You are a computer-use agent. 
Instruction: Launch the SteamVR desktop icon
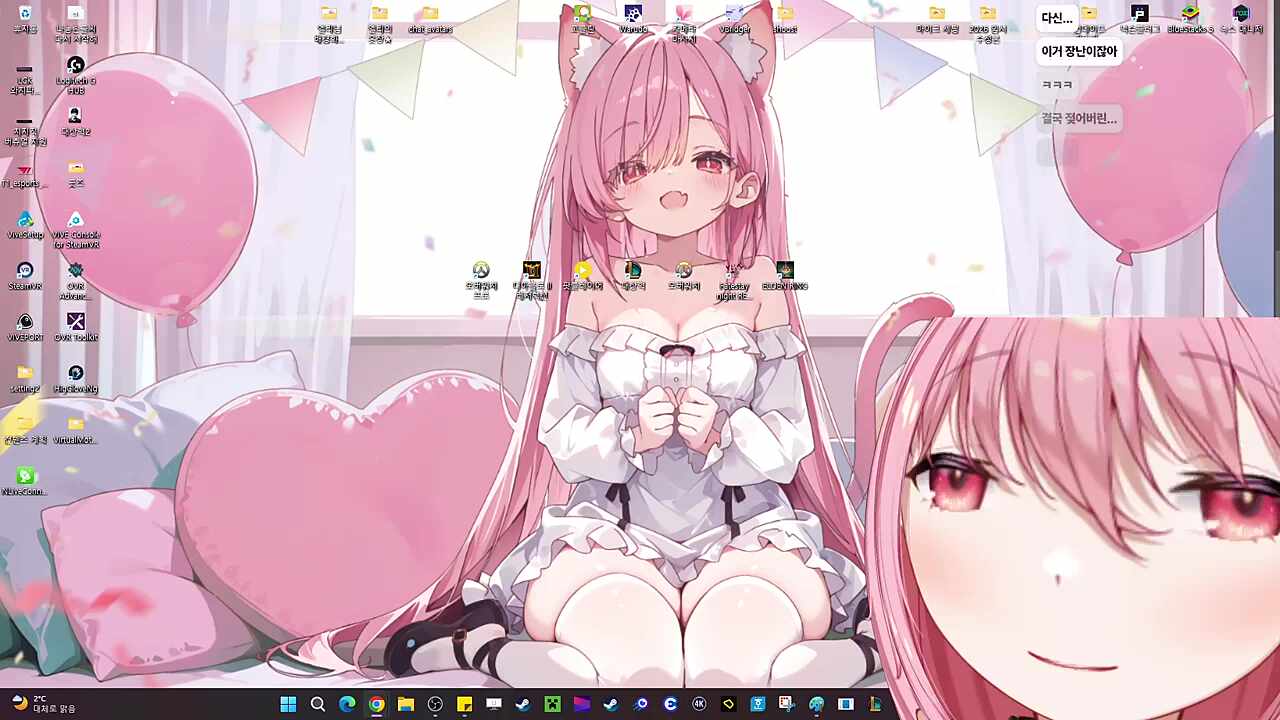click(25, 271)
